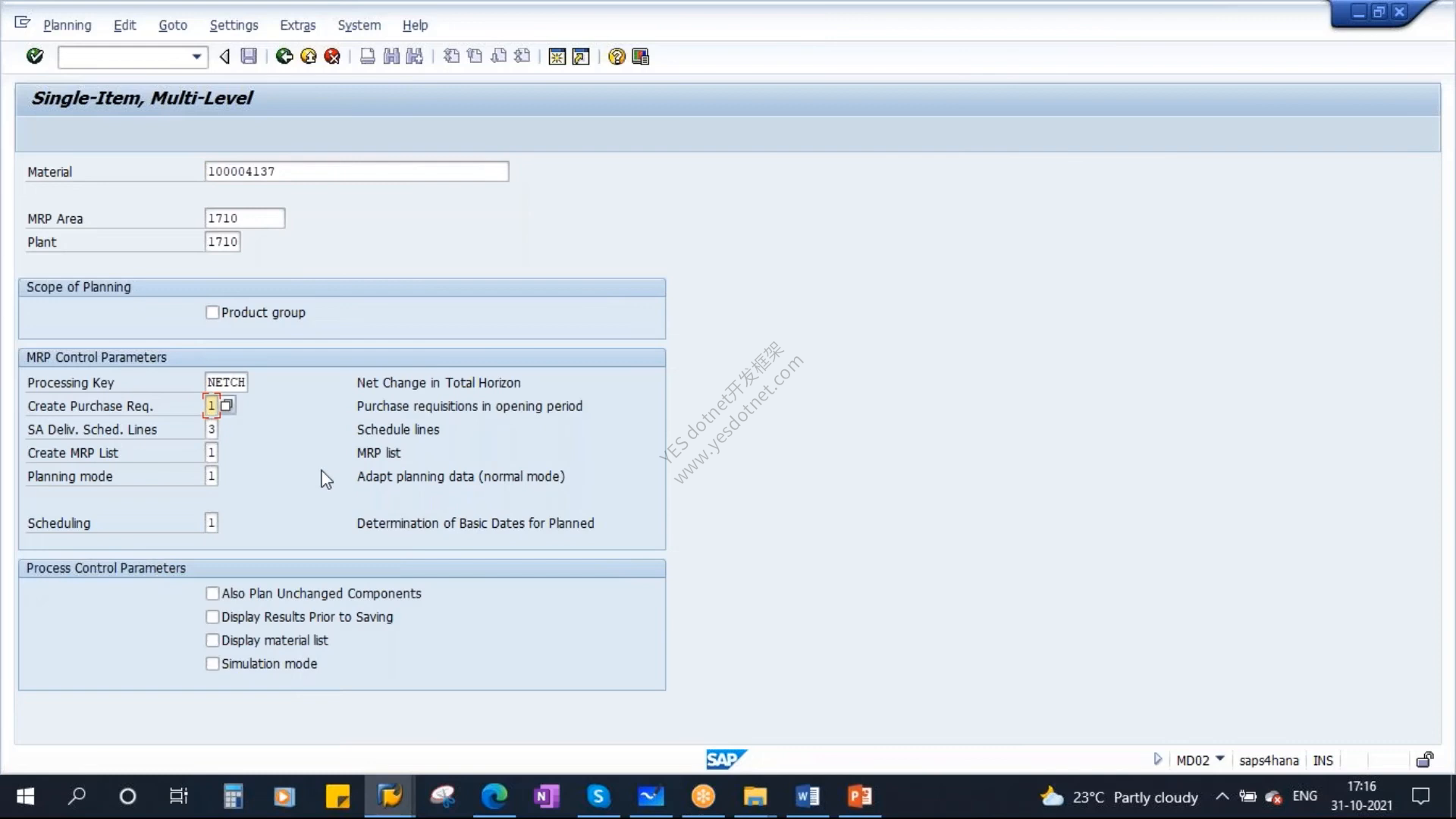1456x819 pixels.
Task: Open the Settings menu
Action: click(x=234, y=25)
